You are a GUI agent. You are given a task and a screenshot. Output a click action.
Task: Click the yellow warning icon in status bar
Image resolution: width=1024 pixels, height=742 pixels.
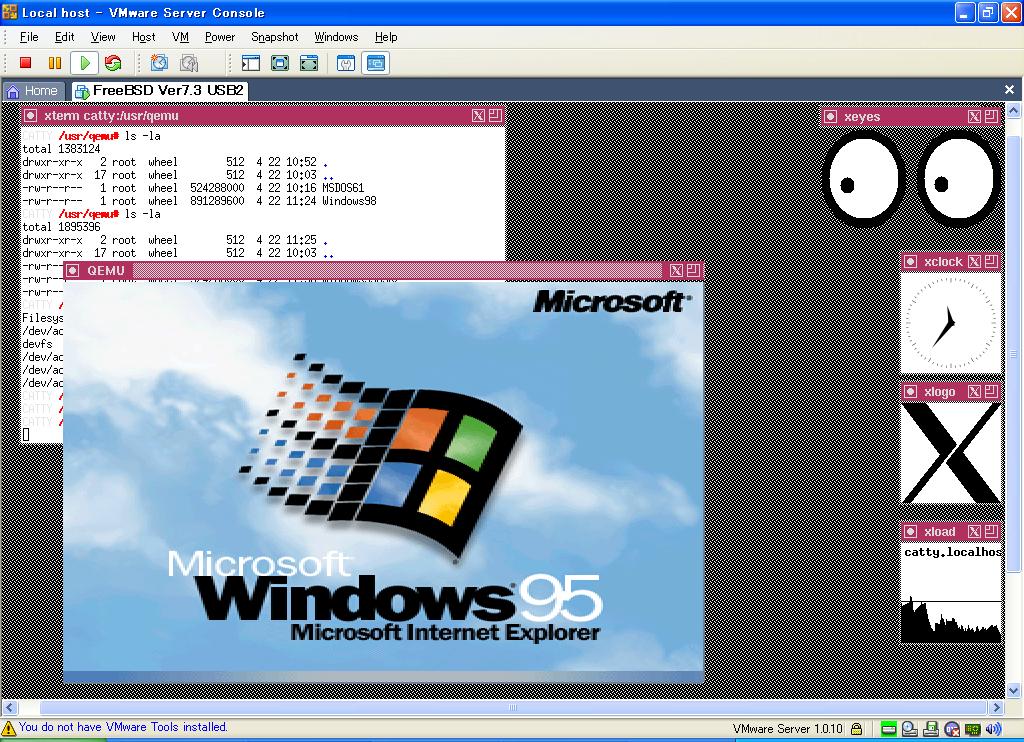[x=8, y=728]
